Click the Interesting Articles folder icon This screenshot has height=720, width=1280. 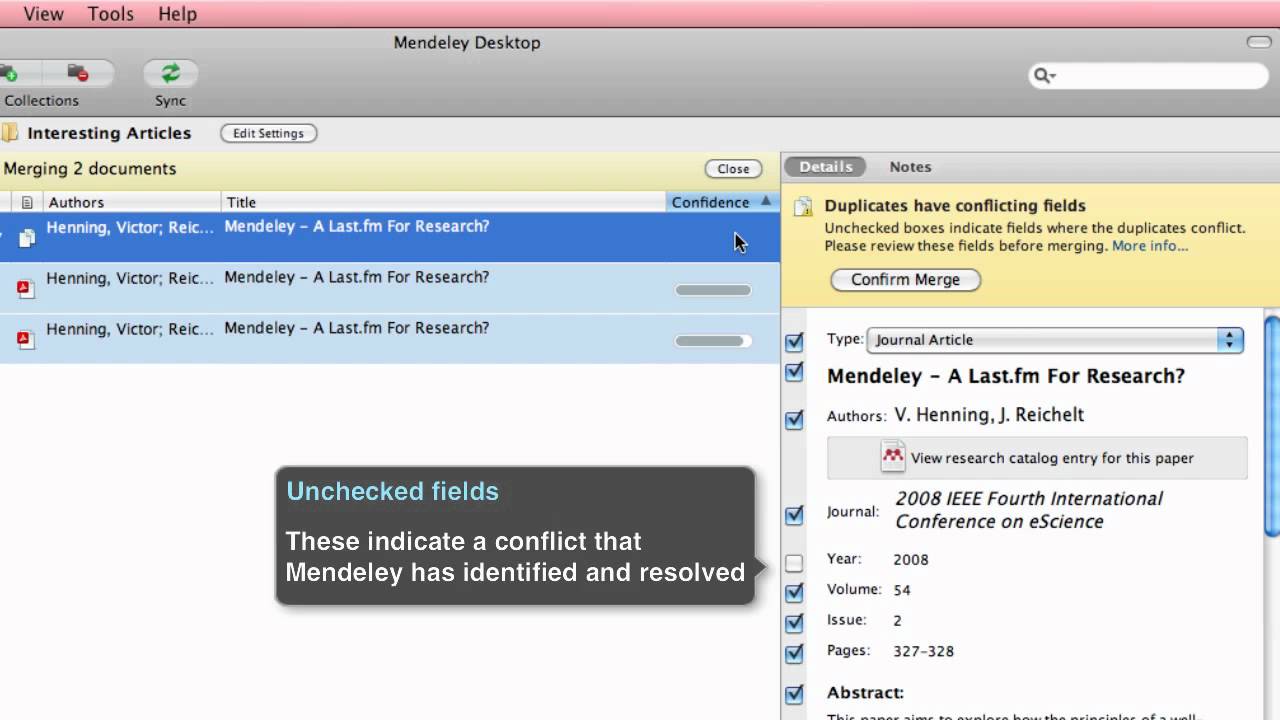point(10,133)
